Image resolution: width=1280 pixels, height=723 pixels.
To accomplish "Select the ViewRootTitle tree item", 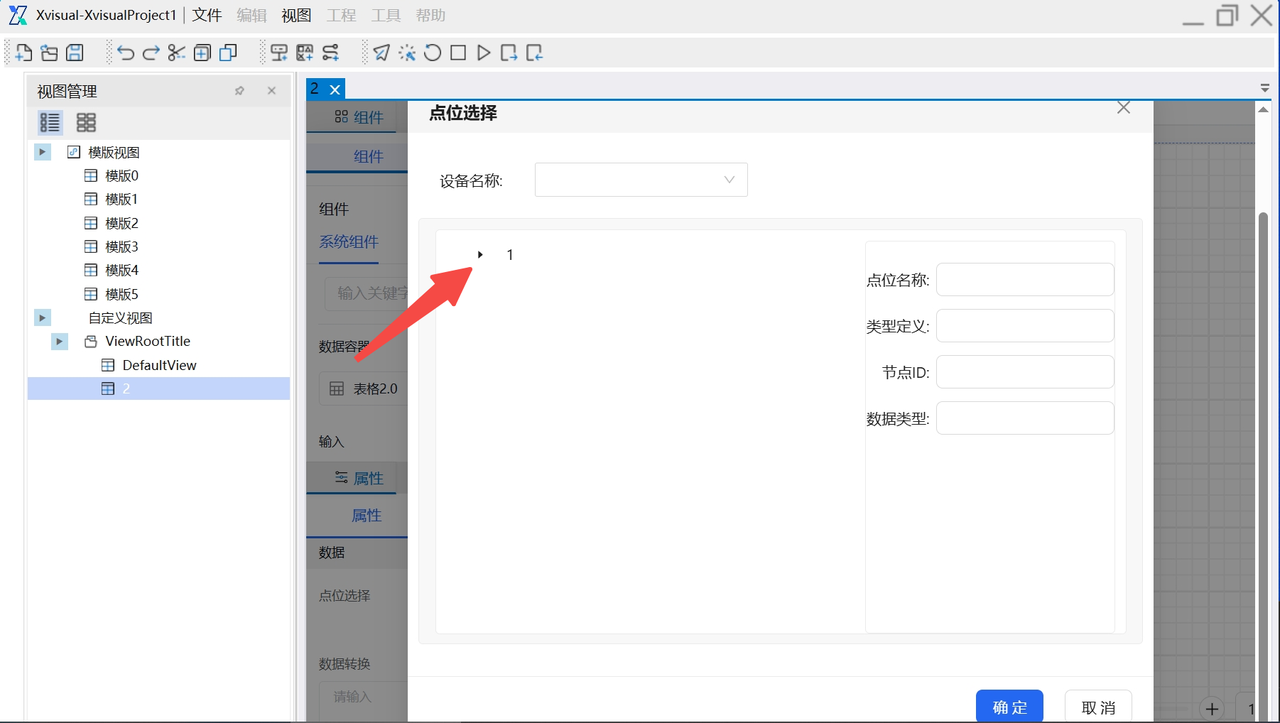I will tap(147, 341).
